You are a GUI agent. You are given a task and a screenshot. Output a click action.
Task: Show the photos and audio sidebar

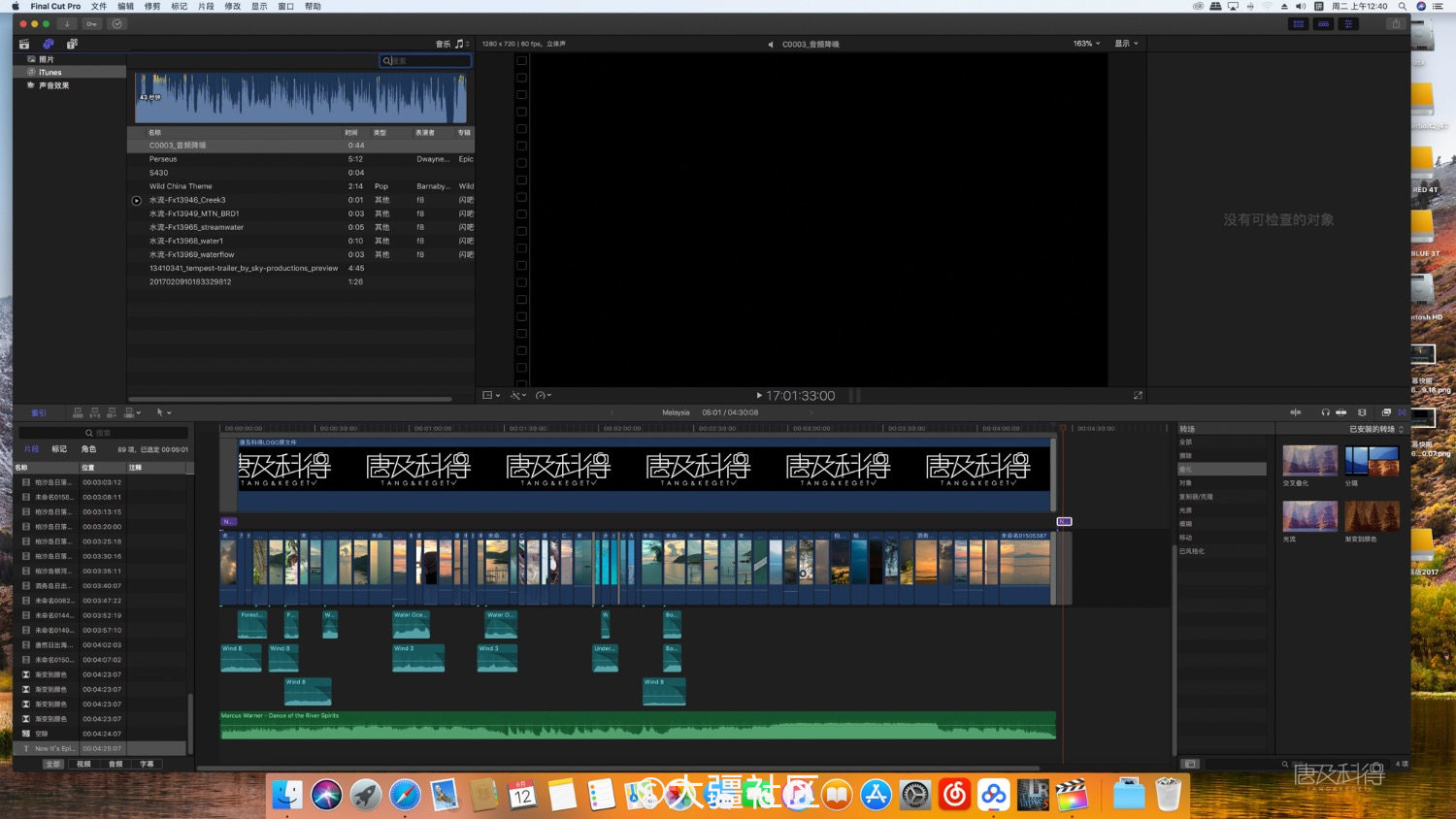[49, 45]
